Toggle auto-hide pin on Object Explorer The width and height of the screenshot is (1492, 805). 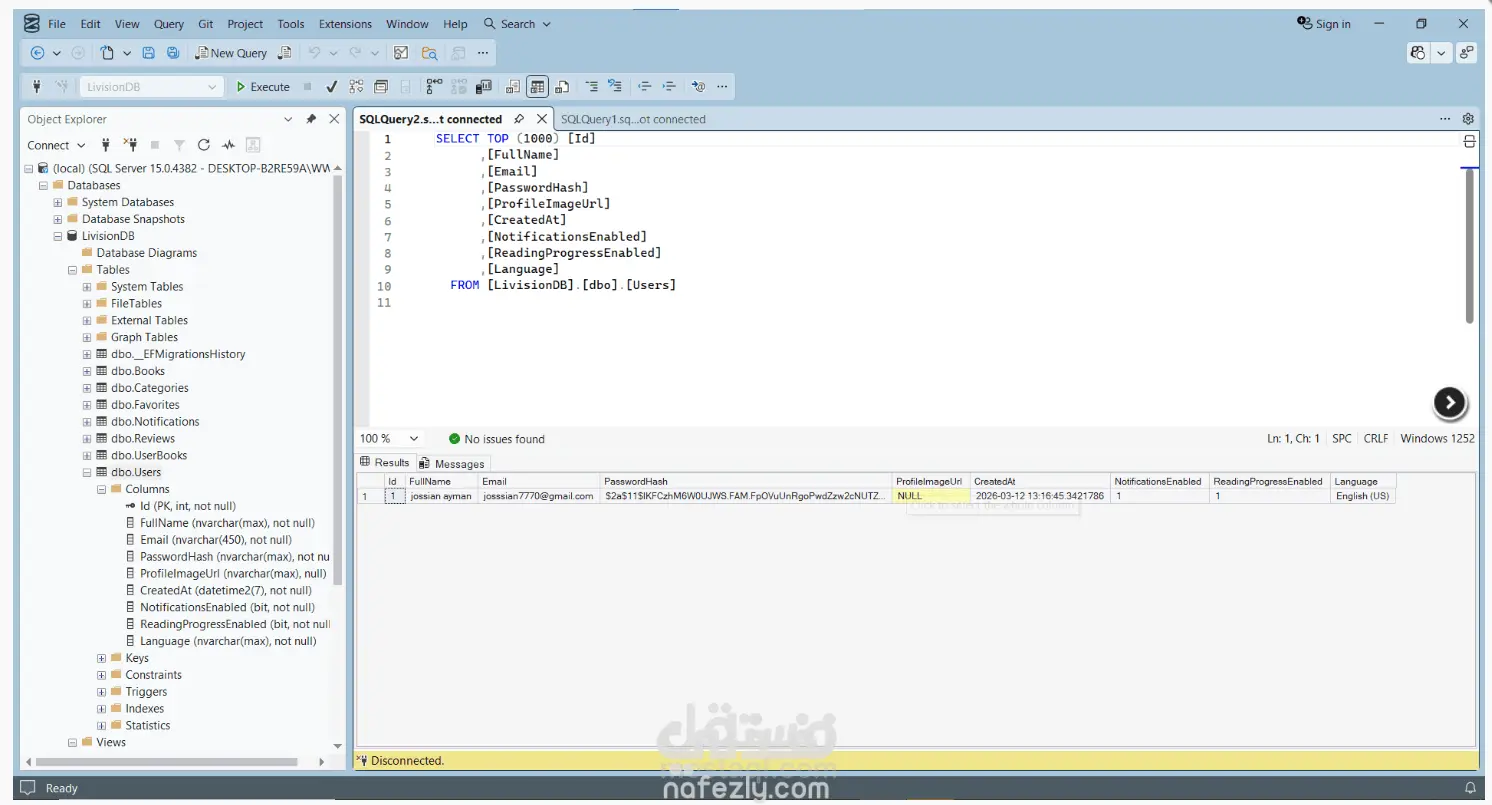coord(311,119)
